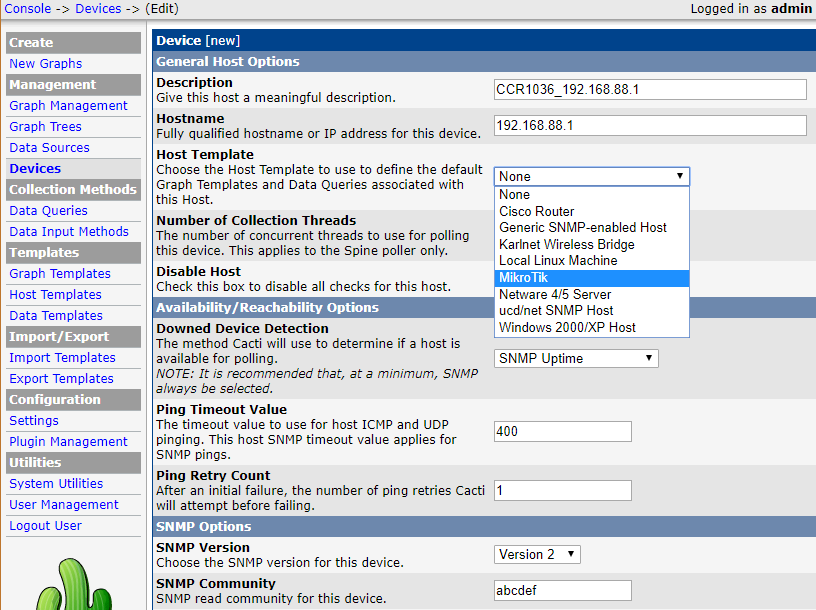
Task: Expand the SNMP Version dropdown
Action: pyautogui.click(x=537, y=554)
